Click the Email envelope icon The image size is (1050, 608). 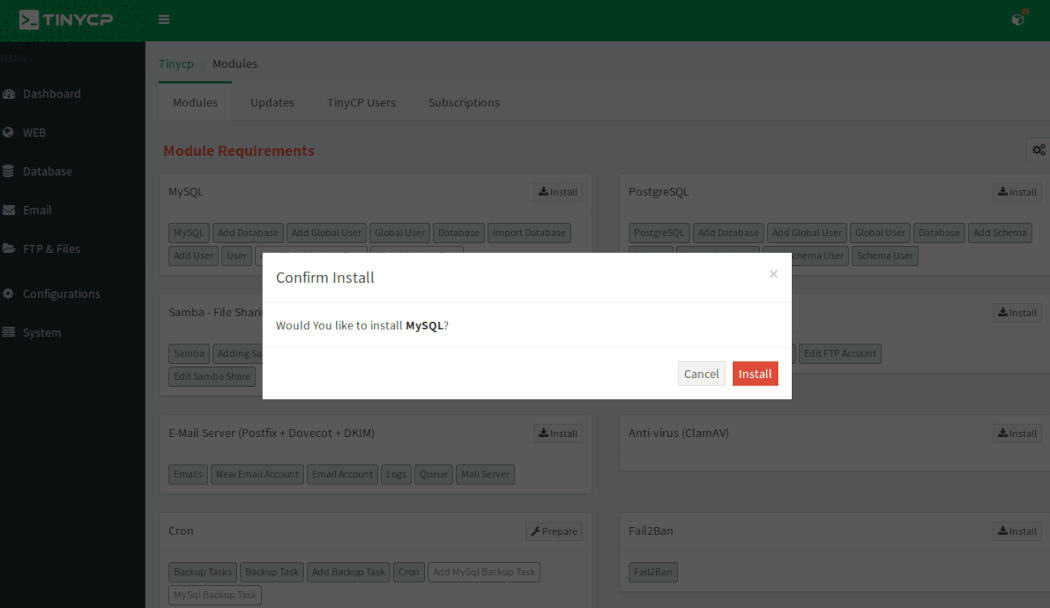pyautogui.click(x=9, y=210)
